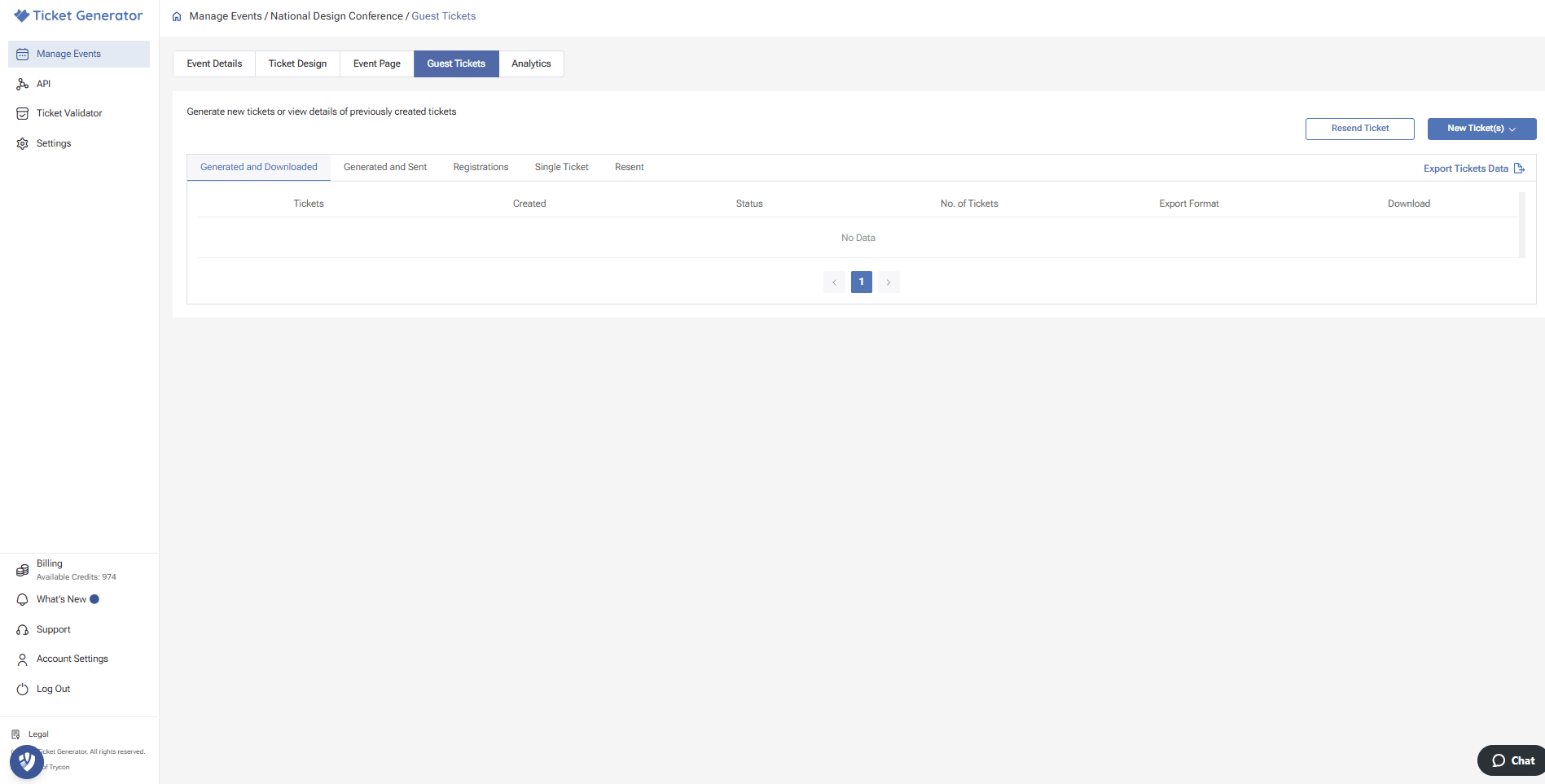
Task: Click the home icon in breadcrumb
Action: tap(177, 16)
